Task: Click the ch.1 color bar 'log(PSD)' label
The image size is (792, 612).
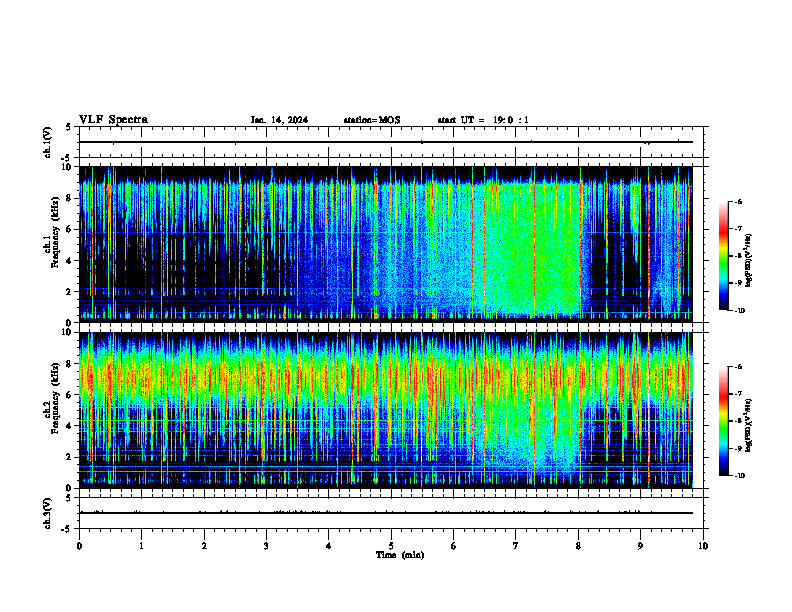Action: 749,261
